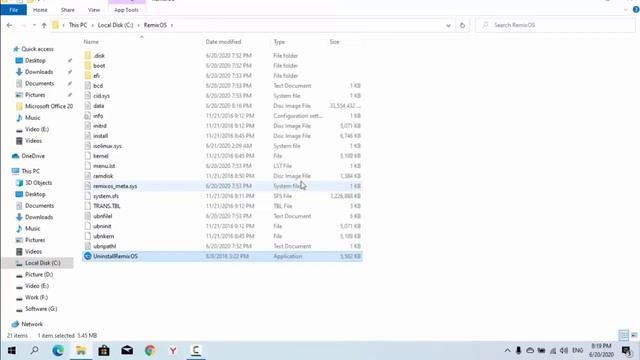This screenshot has height=360, width=640.
Task: Select the boot folder icon
Action: click(88, 66)
